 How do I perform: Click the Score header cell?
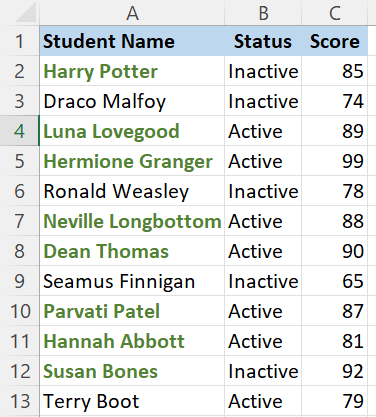tap(335, 41)
